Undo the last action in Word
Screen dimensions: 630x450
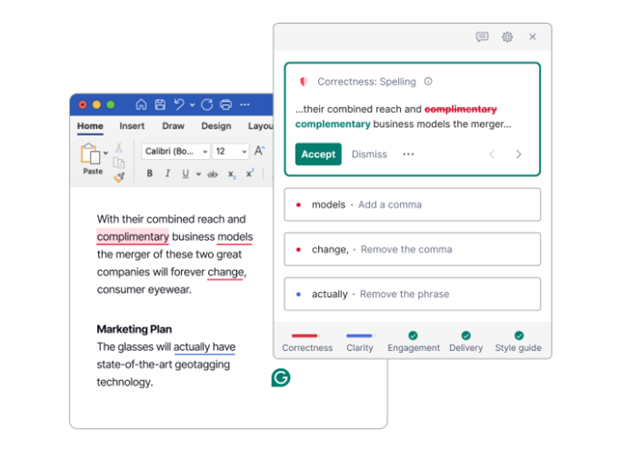[179, 104]
